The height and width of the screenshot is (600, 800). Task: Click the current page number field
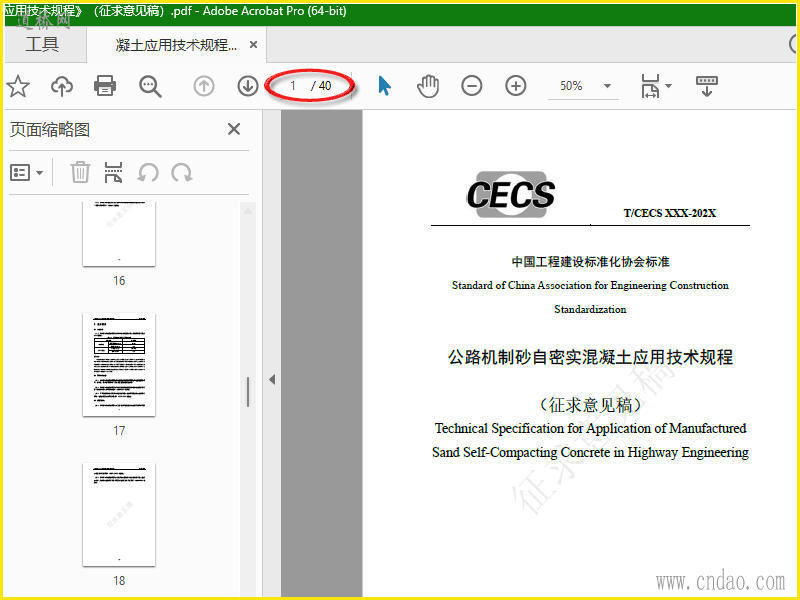(x=293, y=86)
